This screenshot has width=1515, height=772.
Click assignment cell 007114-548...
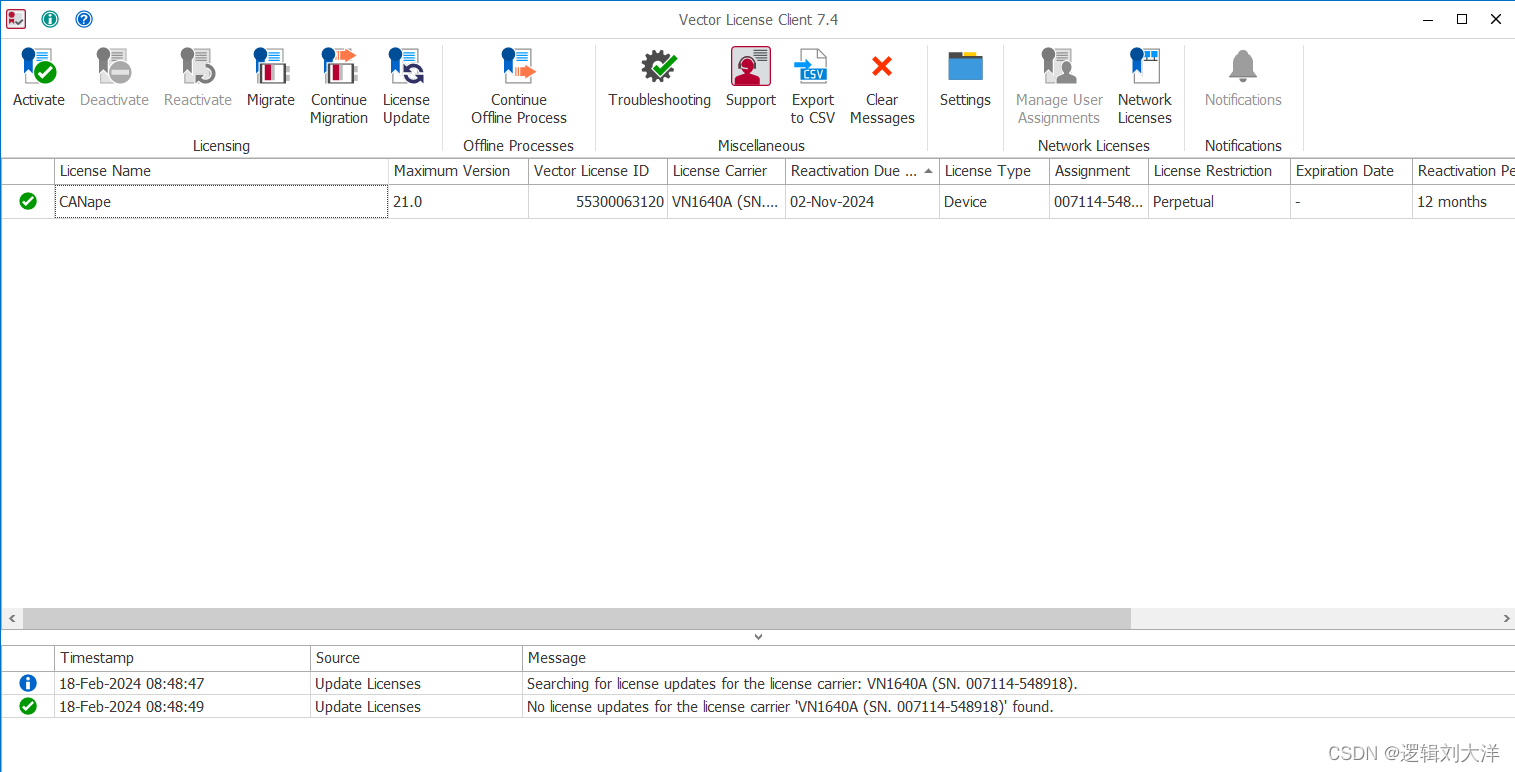(x=1099, y=202)
